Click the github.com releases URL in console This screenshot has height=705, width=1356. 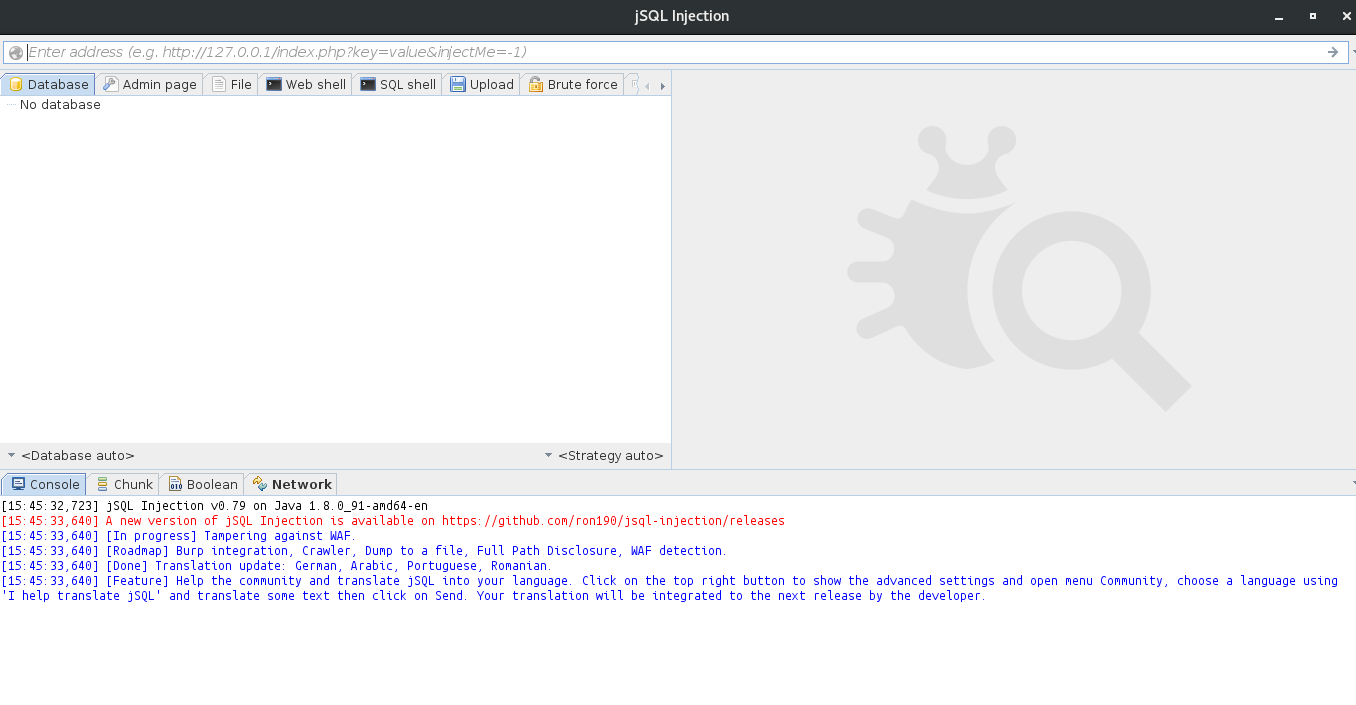click(x=613, y=521)
